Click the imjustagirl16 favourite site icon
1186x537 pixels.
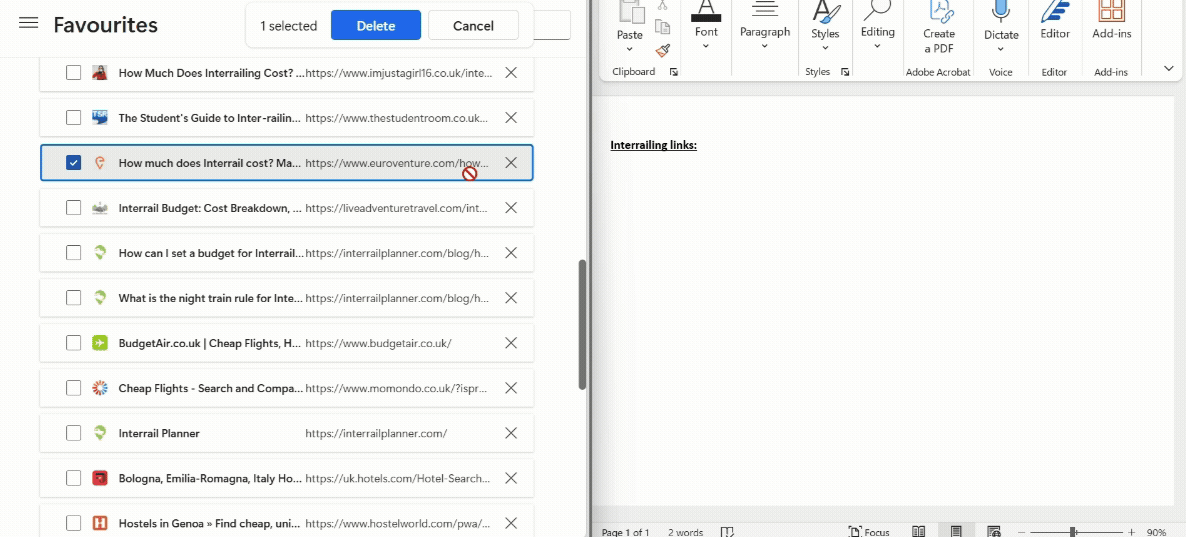tap(100, 73)
